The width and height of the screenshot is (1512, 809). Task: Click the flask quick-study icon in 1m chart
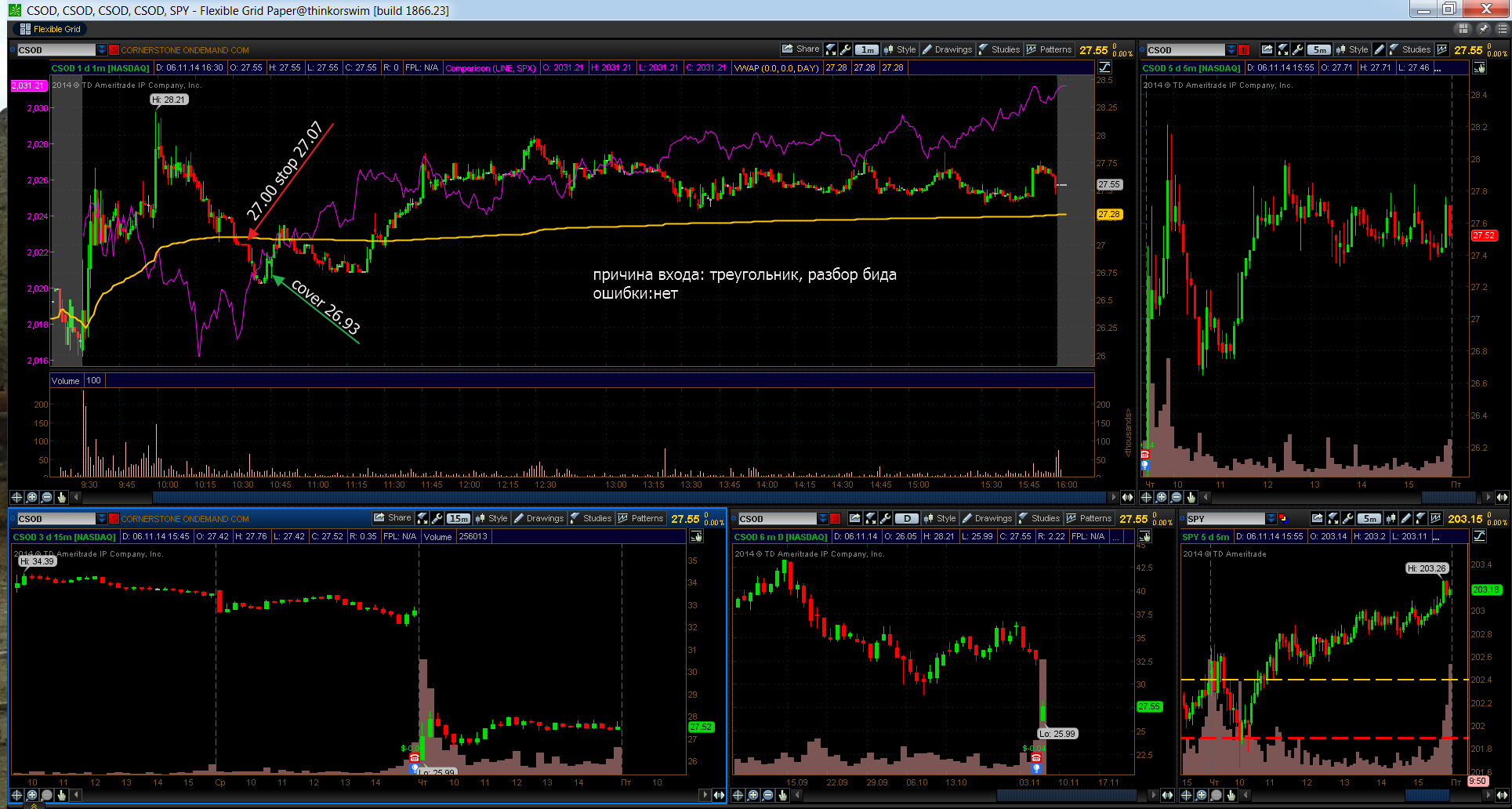(831, 49)
